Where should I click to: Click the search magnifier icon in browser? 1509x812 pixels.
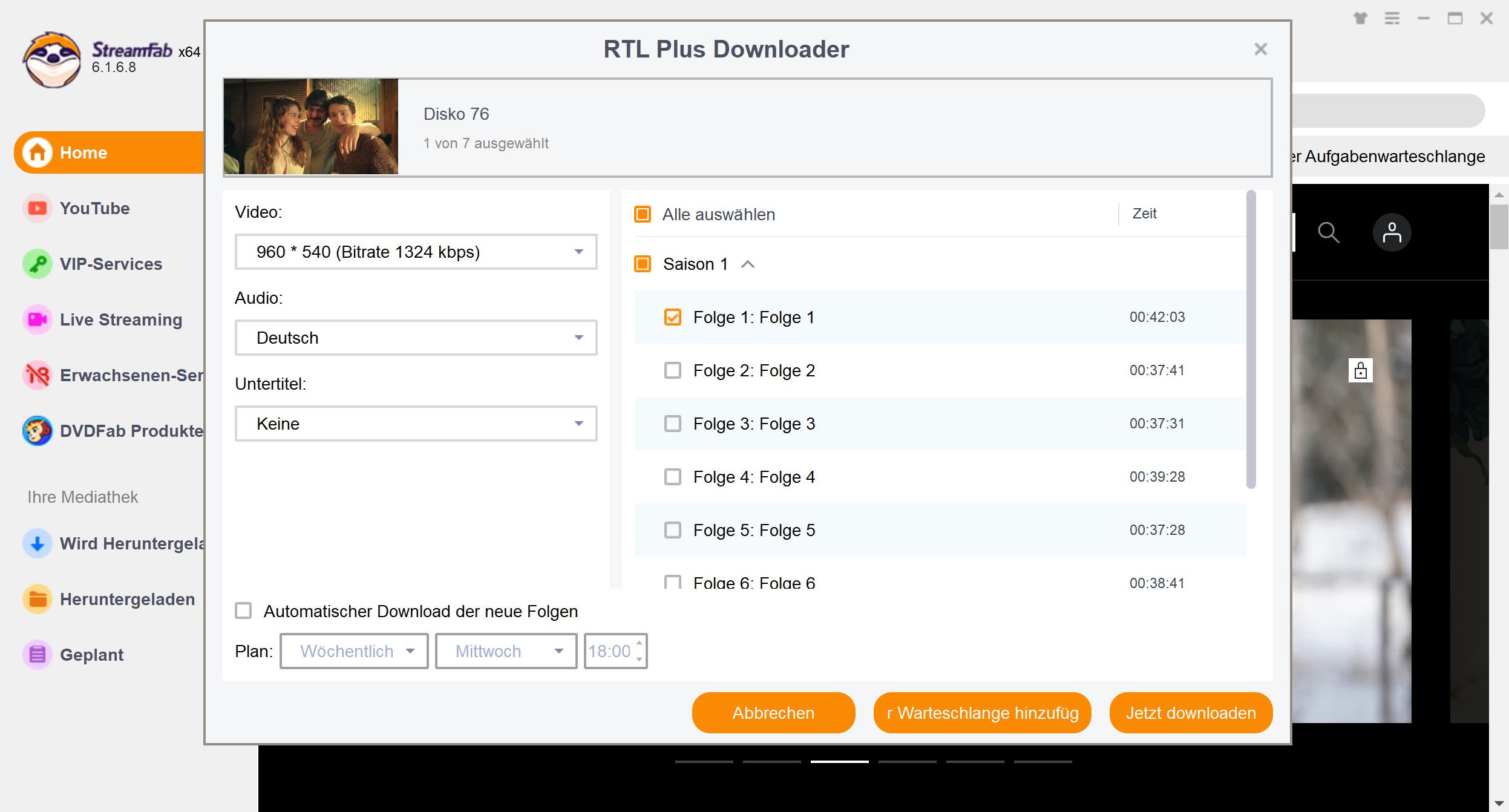1328,232
